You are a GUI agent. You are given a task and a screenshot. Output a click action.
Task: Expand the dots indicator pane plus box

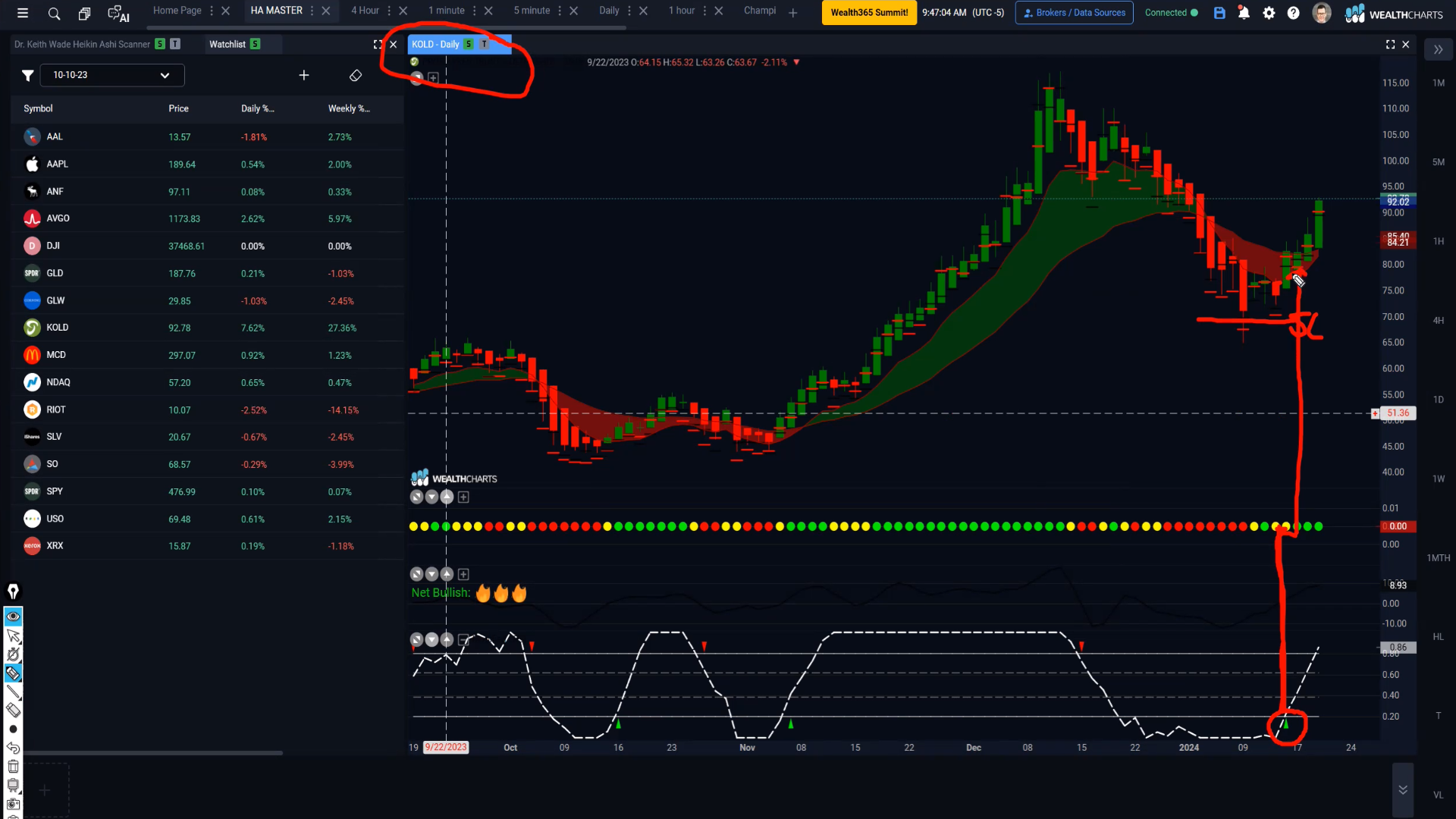(x=463, y=497)
